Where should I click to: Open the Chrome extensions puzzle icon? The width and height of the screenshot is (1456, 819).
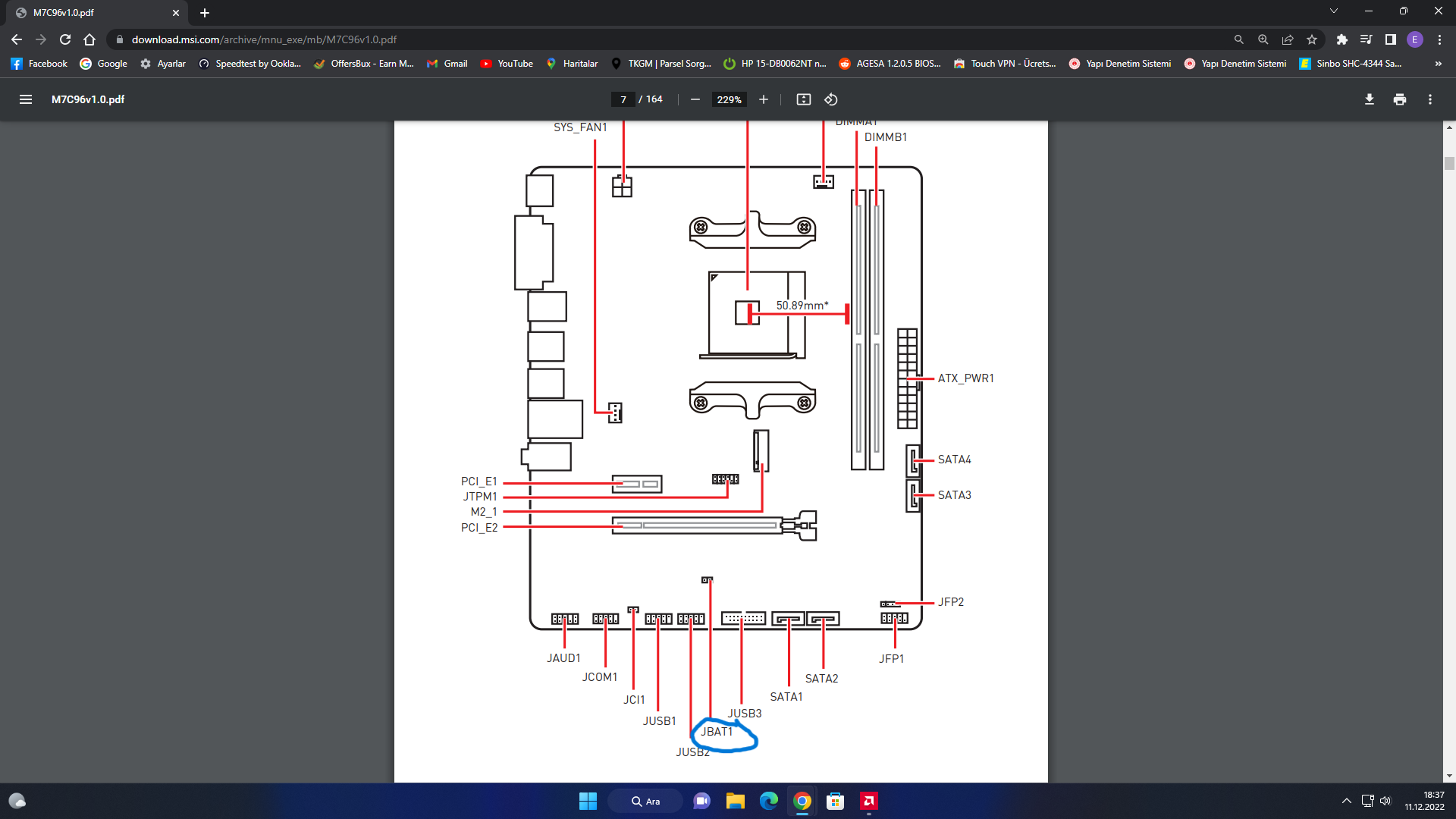point(1342,39)
